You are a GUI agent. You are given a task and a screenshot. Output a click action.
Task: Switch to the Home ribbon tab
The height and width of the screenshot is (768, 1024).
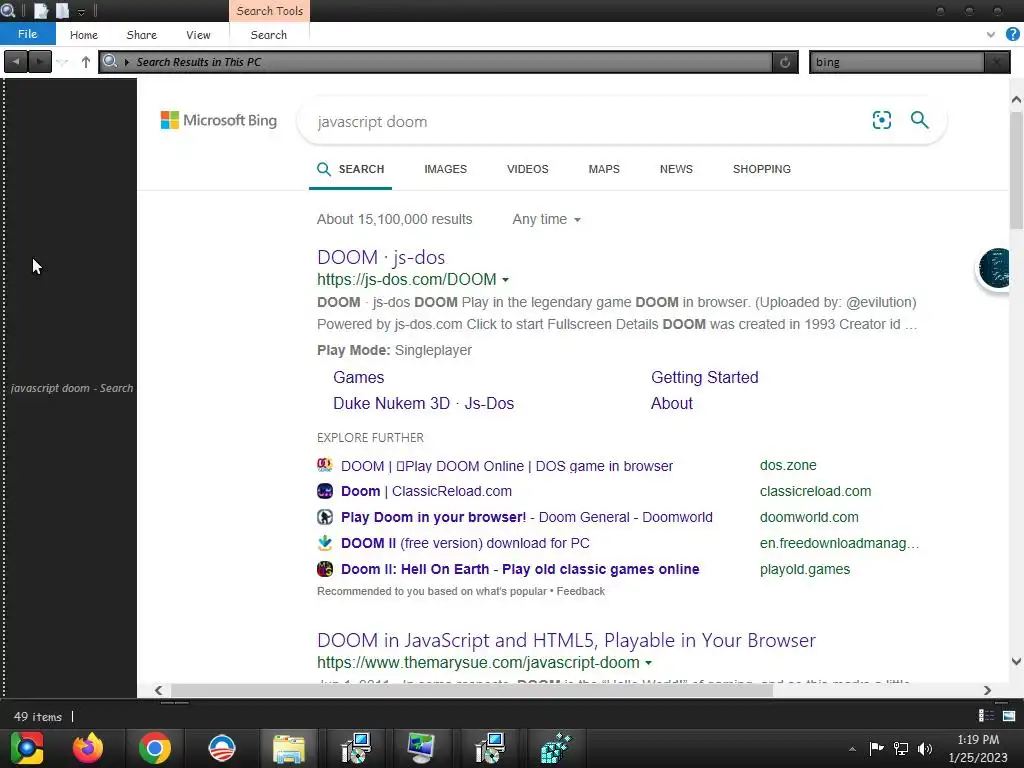coord(84,35)
